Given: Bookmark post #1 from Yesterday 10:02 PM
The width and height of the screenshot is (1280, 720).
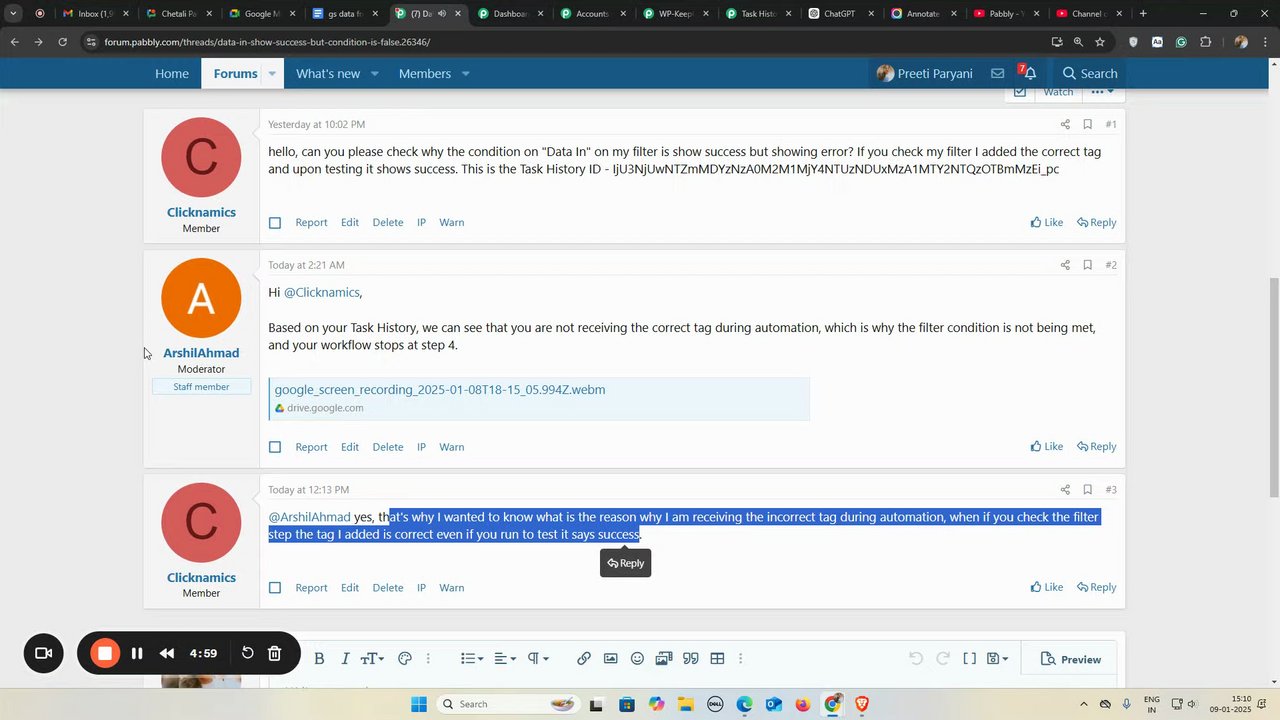Looking at the screenshot, I should click(x=1087, y=125).
